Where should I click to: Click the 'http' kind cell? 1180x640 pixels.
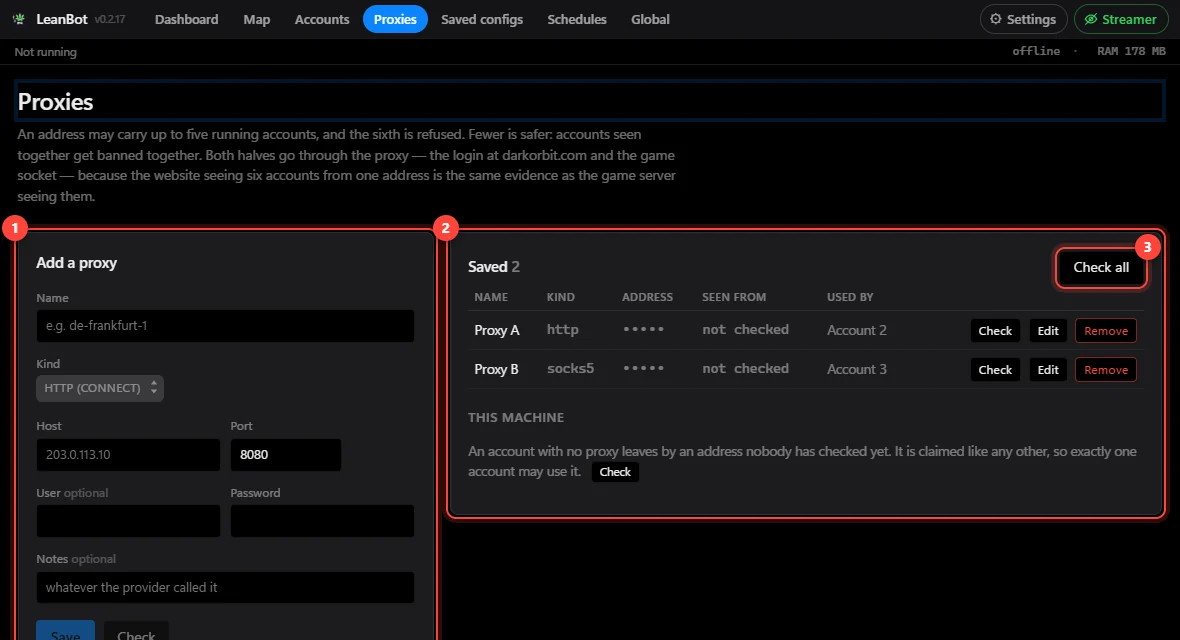click(562, 330)
